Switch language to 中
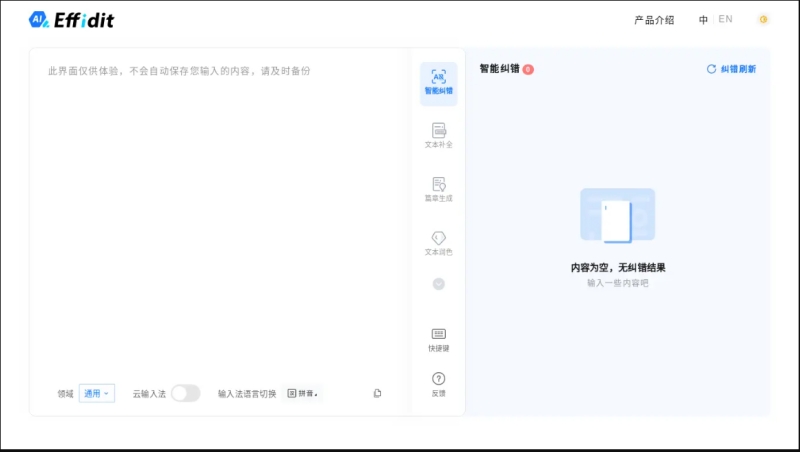Screen dimensions: 800x452 [703, 20]
